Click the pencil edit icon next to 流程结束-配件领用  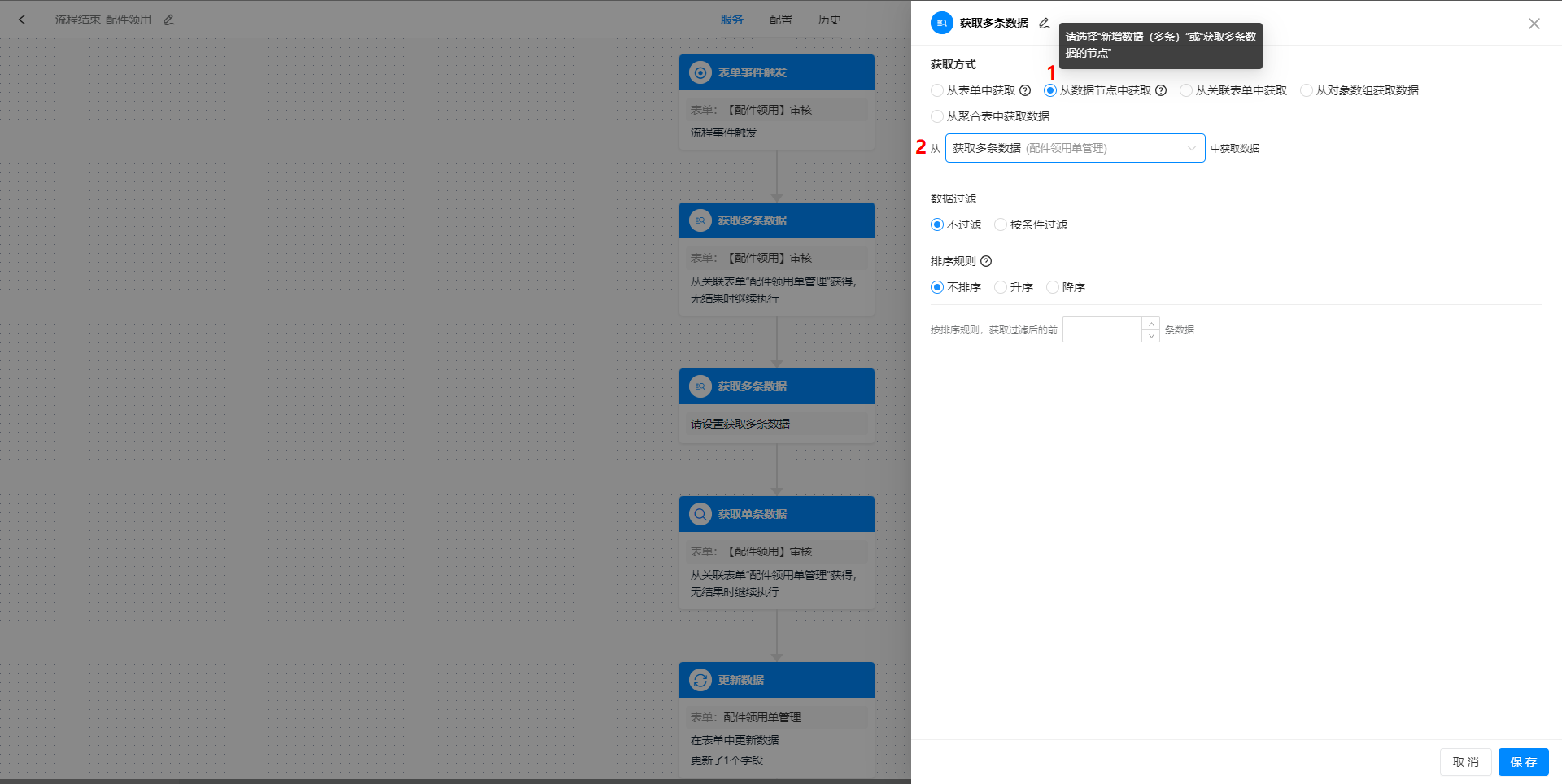(x=168, y=19)
